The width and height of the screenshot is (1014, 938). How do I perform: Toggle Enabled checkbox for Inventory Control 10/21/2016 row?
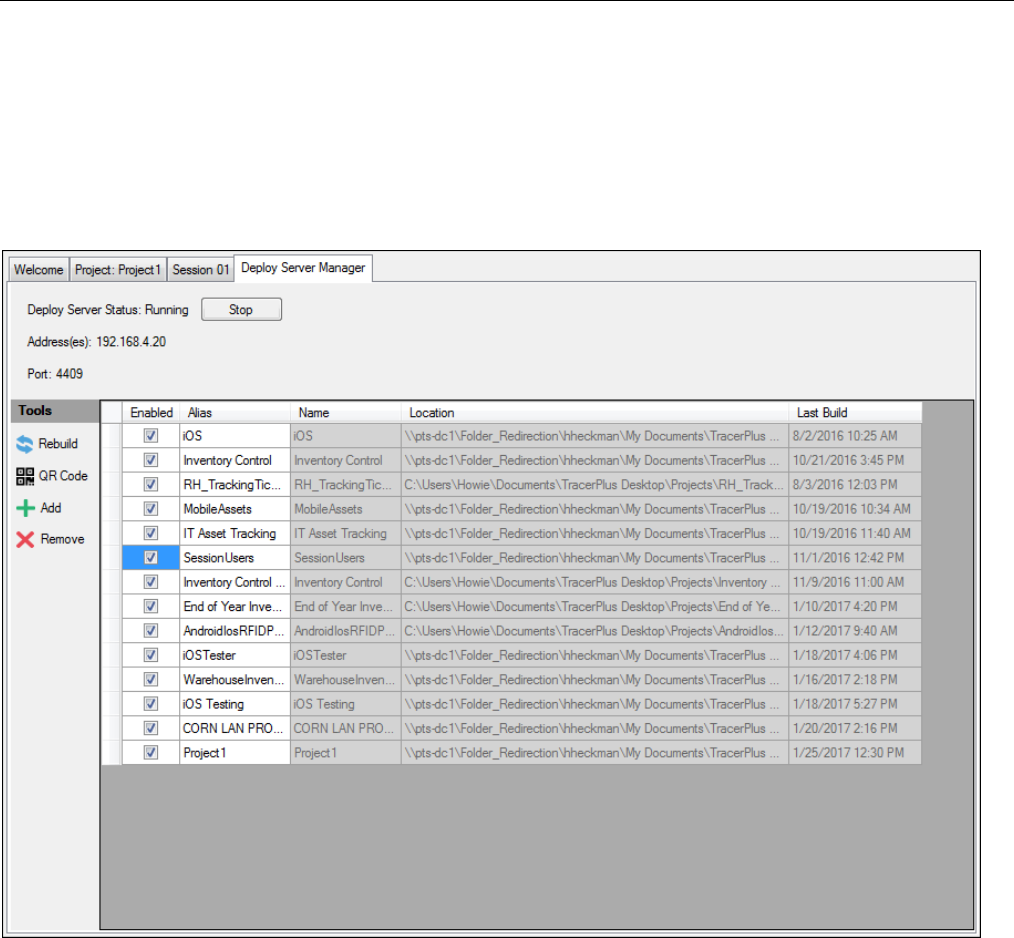[151, 460]
